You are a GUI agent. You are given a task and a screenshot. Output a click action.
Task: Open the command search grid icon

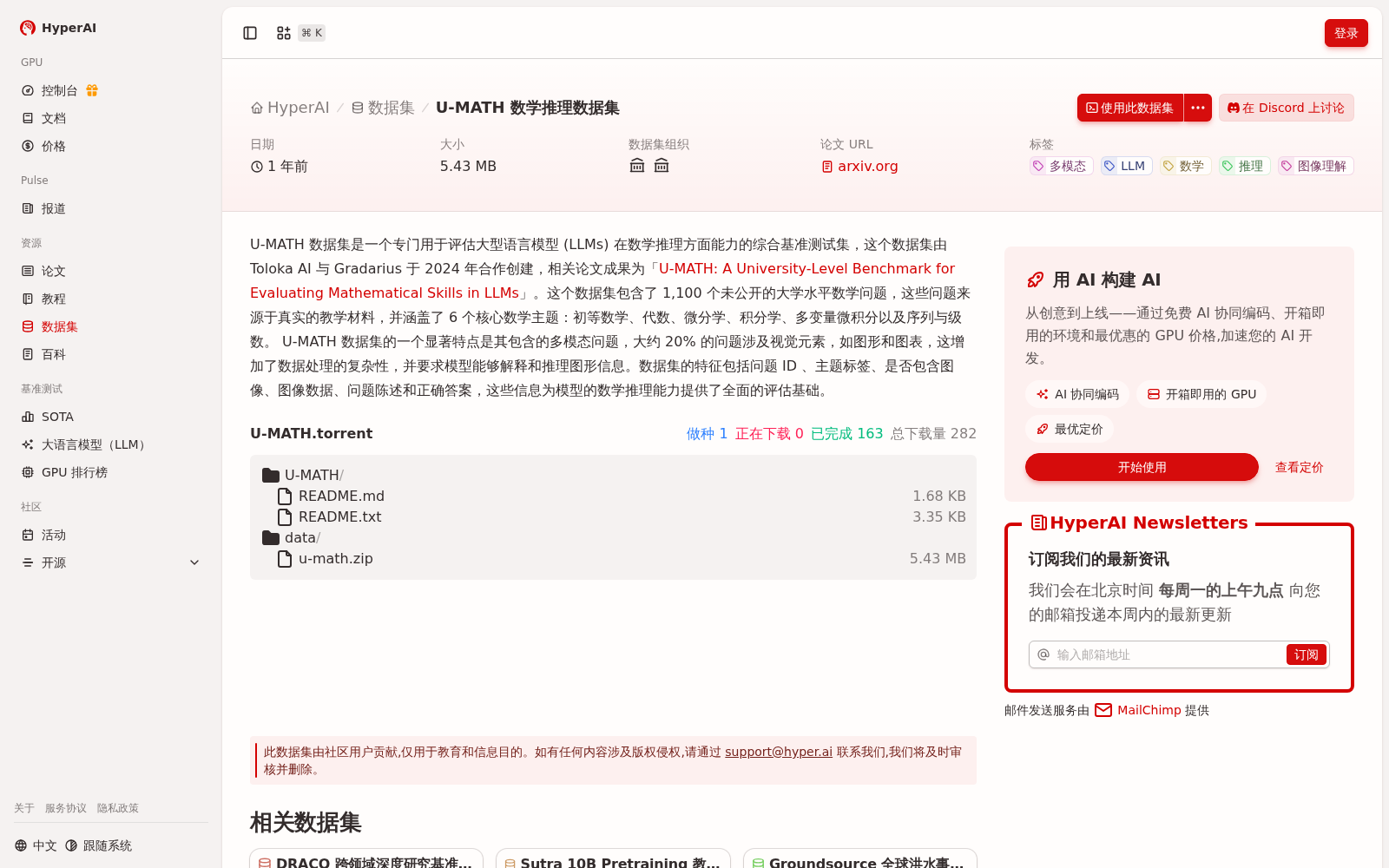click(284, 33)
